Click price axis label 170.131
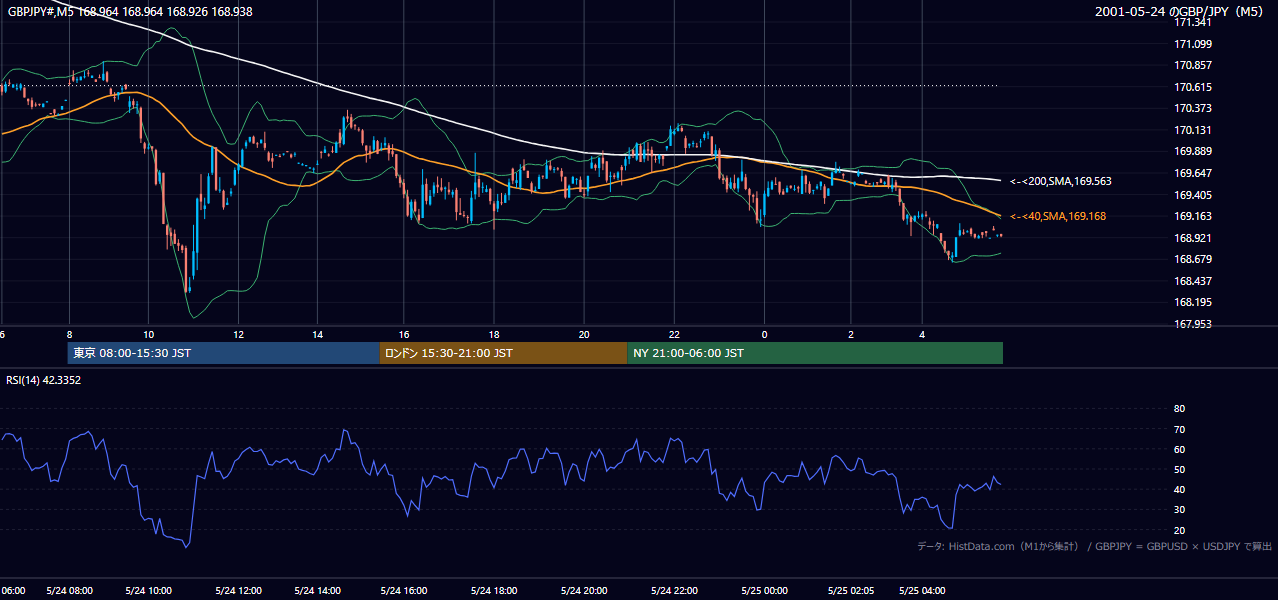The height and width of the screenshot is (600, 1278). pos(1193,130)
